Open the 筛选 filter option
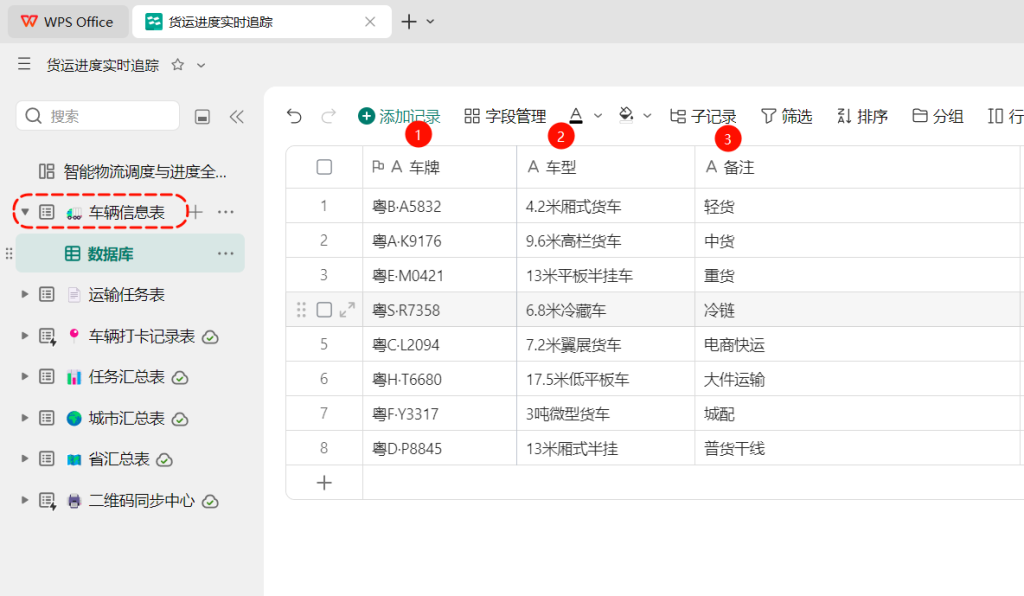This screenshot has height=596, width=1024. (786, 116)
